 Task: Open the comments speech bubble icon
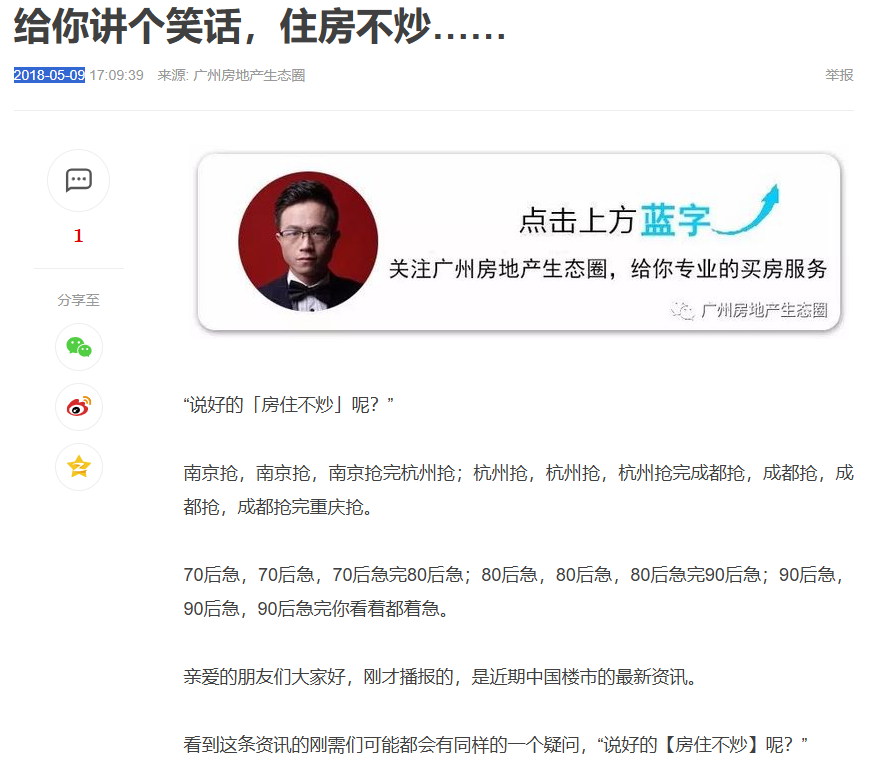tap(79, 180)
